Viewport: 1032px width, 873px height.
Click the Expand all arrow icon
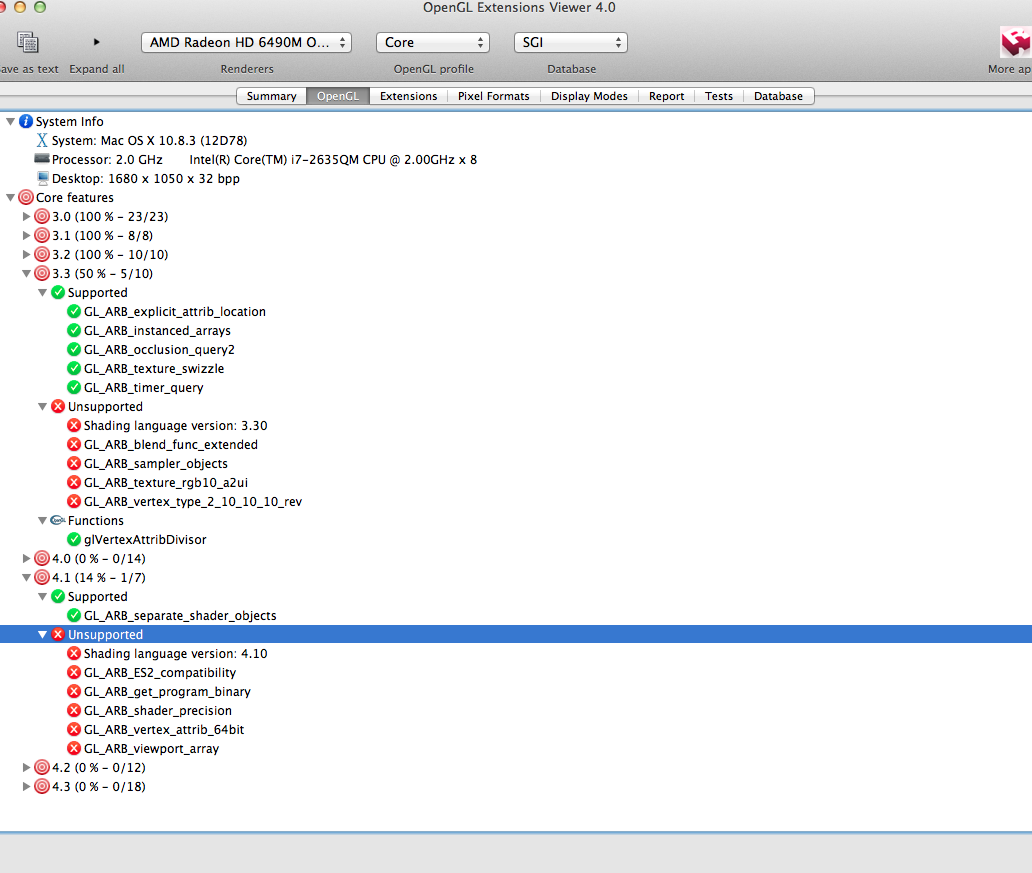point(97,42)
